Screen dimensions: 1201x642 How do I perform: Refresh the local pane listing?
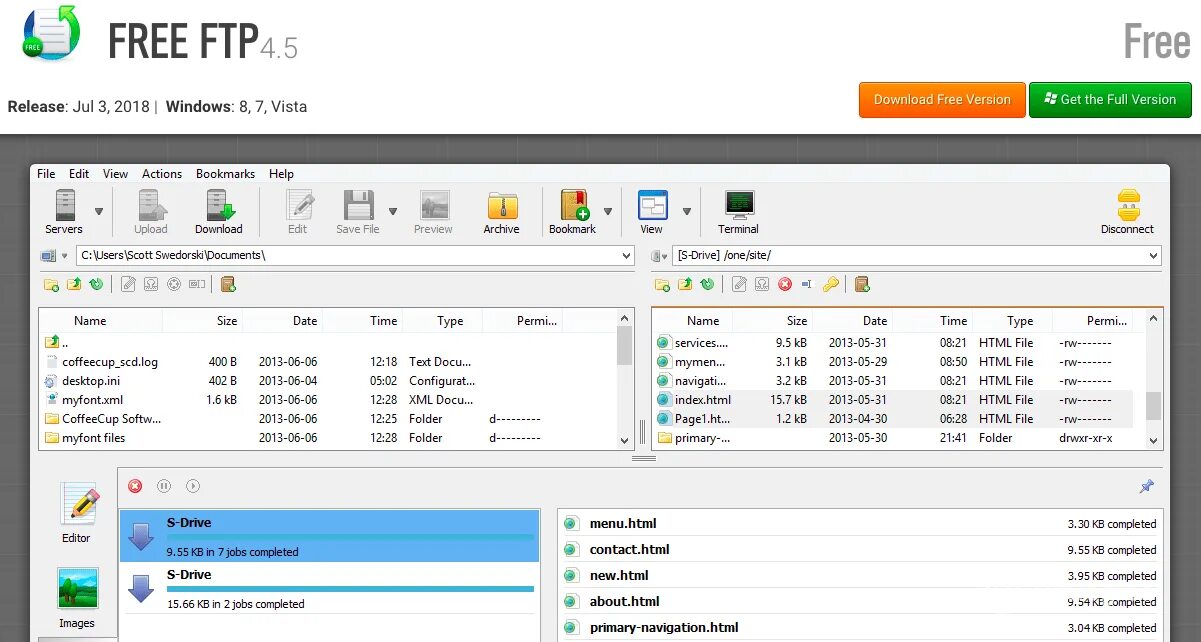(95, 285)
